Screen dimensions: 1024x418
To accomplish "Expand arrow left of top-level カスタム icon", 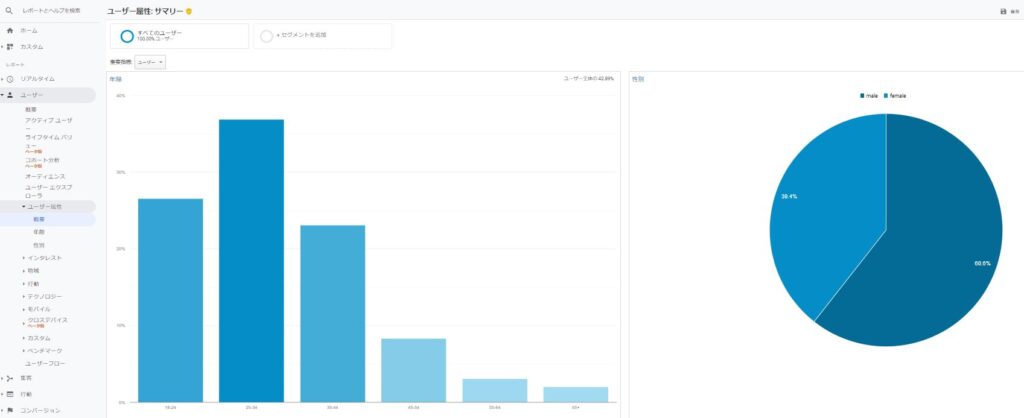I will (x=3, y=47).
